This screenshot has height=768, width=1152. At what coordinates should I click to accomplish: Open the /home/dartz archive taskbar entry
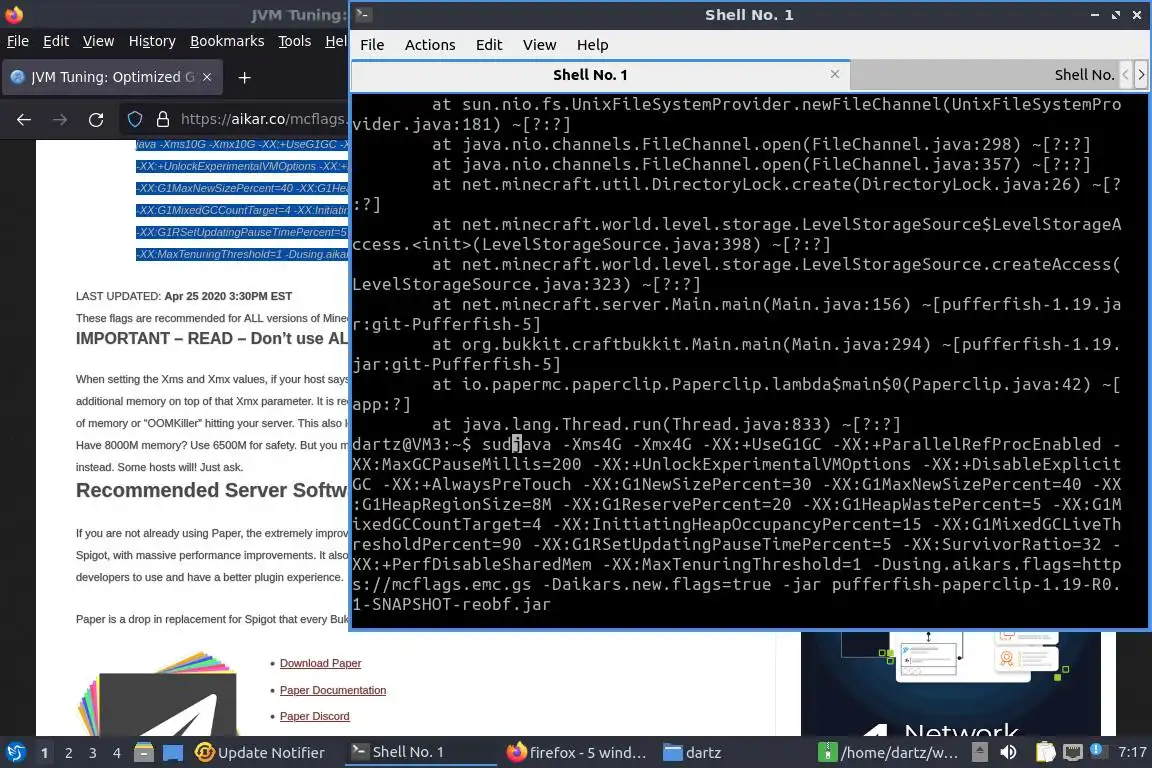pos(888,753)
